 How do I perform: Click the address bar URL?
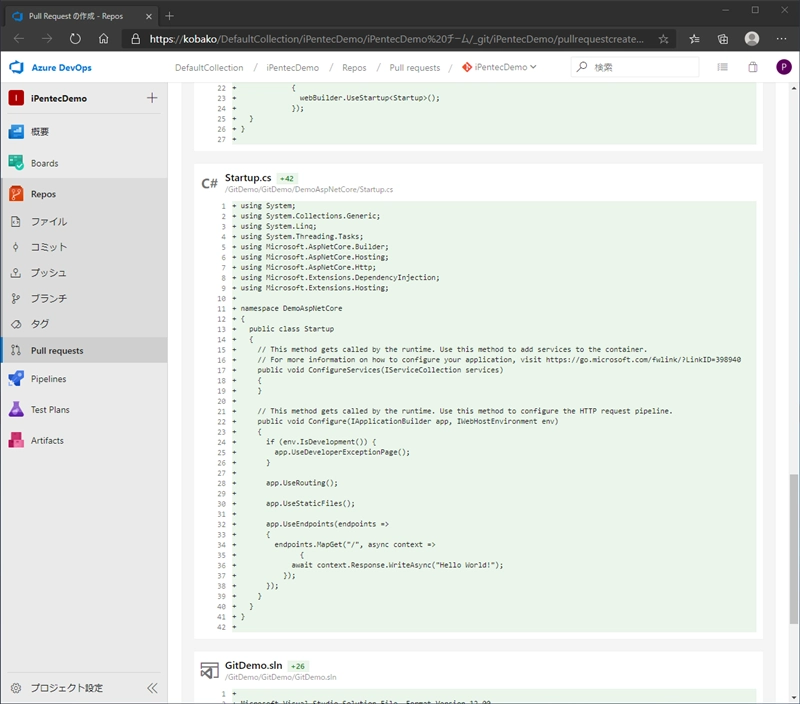396,39
